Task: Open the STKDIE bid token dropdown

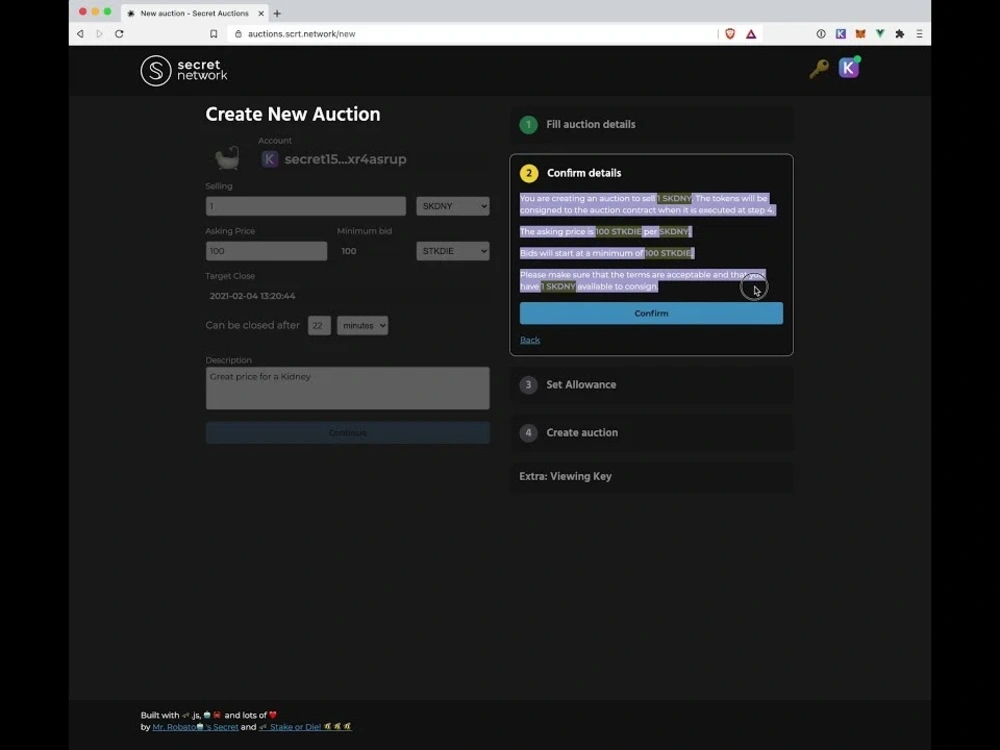Action: (453, 251)
